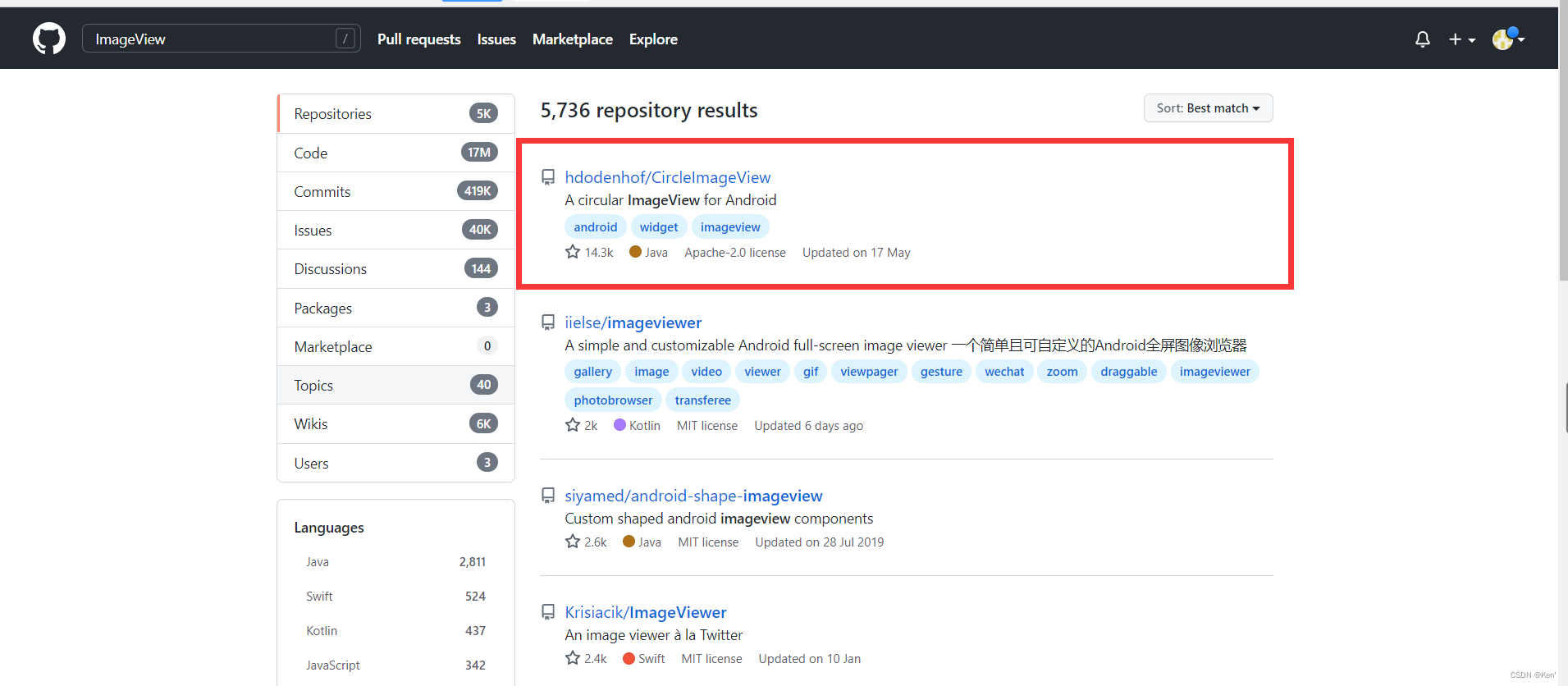Image resolution: width=1568 pixels, height=686 pixels.
Task: Show Discussions search results
Action: click(x=396, y=269)
